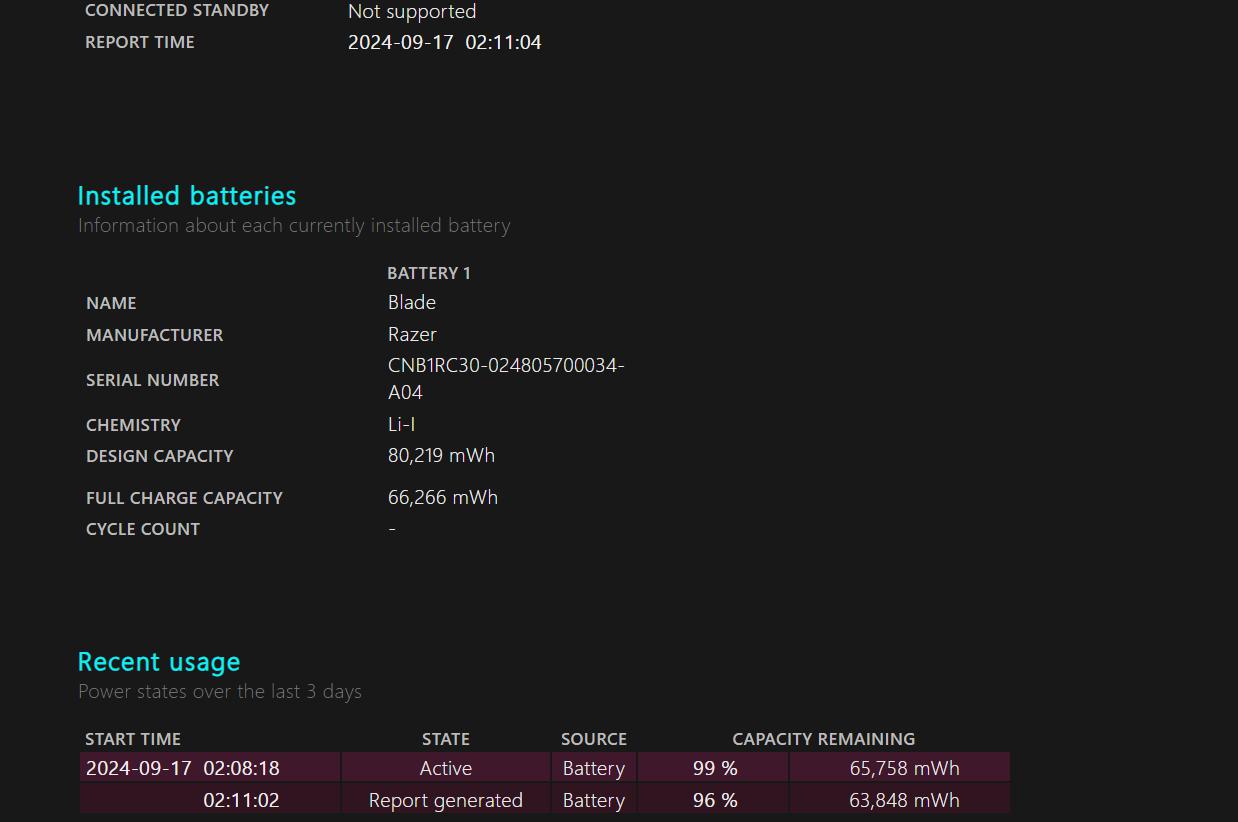The height and width of the screenshot is (822, 1238).
Task: Click the SOURCE column header
Action: pos(594,739)
